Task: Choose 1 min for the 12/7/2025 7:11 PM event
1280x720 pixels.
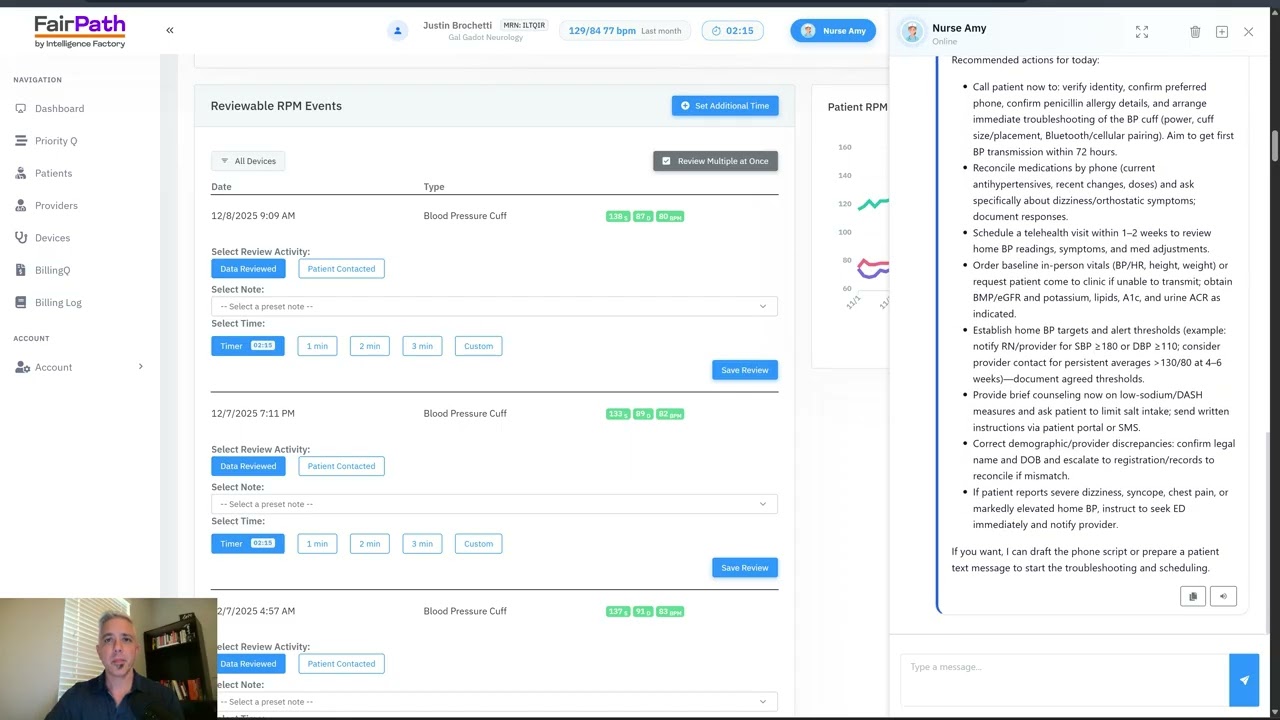Action: click(x=317, y=544)
